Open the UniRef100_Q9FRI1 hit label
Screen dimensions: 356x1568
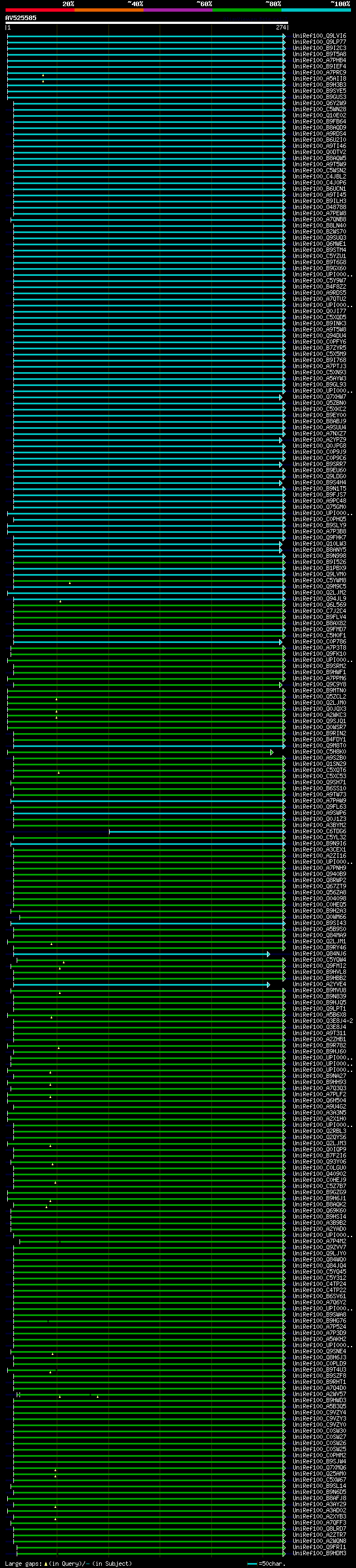(x=319, y=1547)
